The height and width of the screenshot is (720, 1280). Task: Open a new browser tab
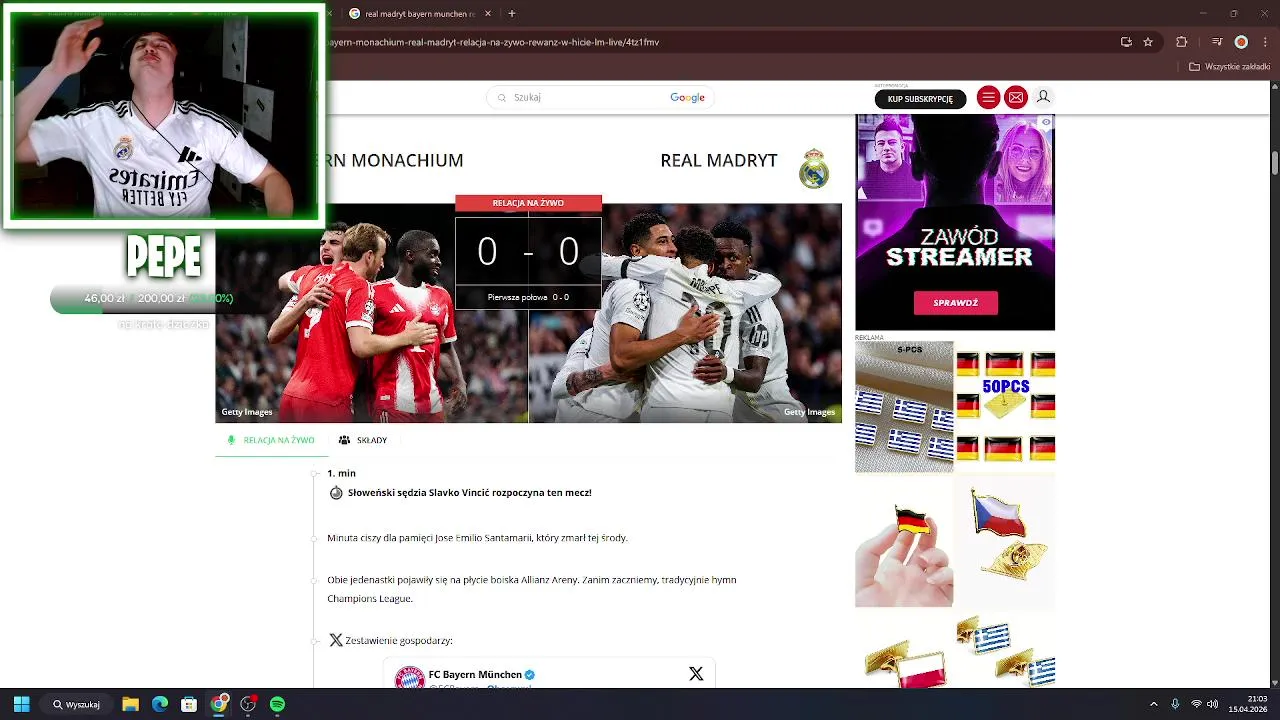[512, 14]
